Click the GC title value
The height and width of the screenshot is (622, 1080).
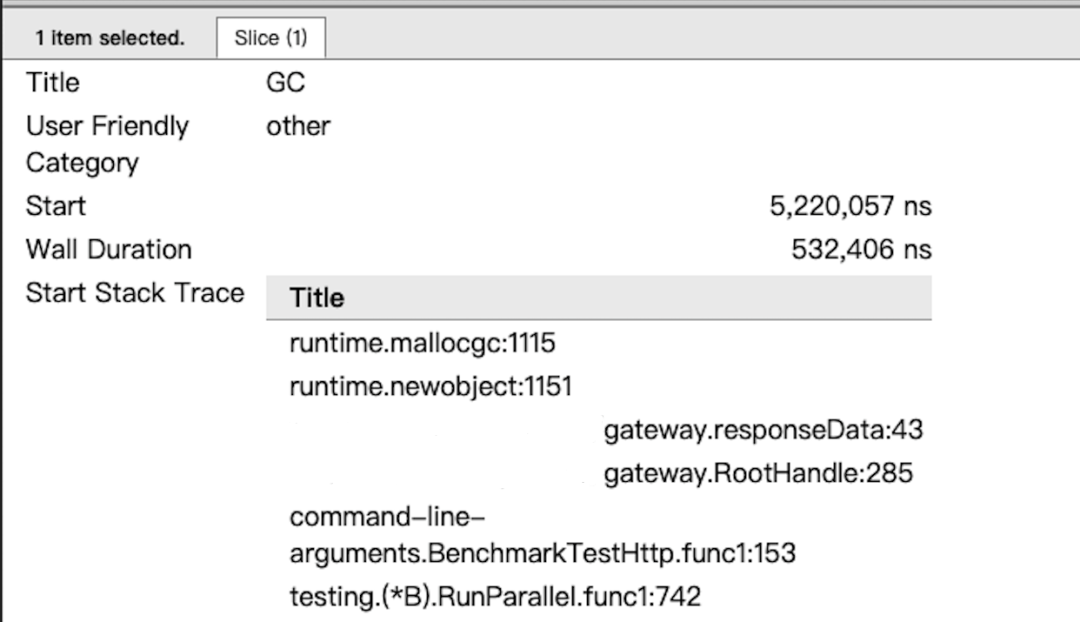pos(285,83)
